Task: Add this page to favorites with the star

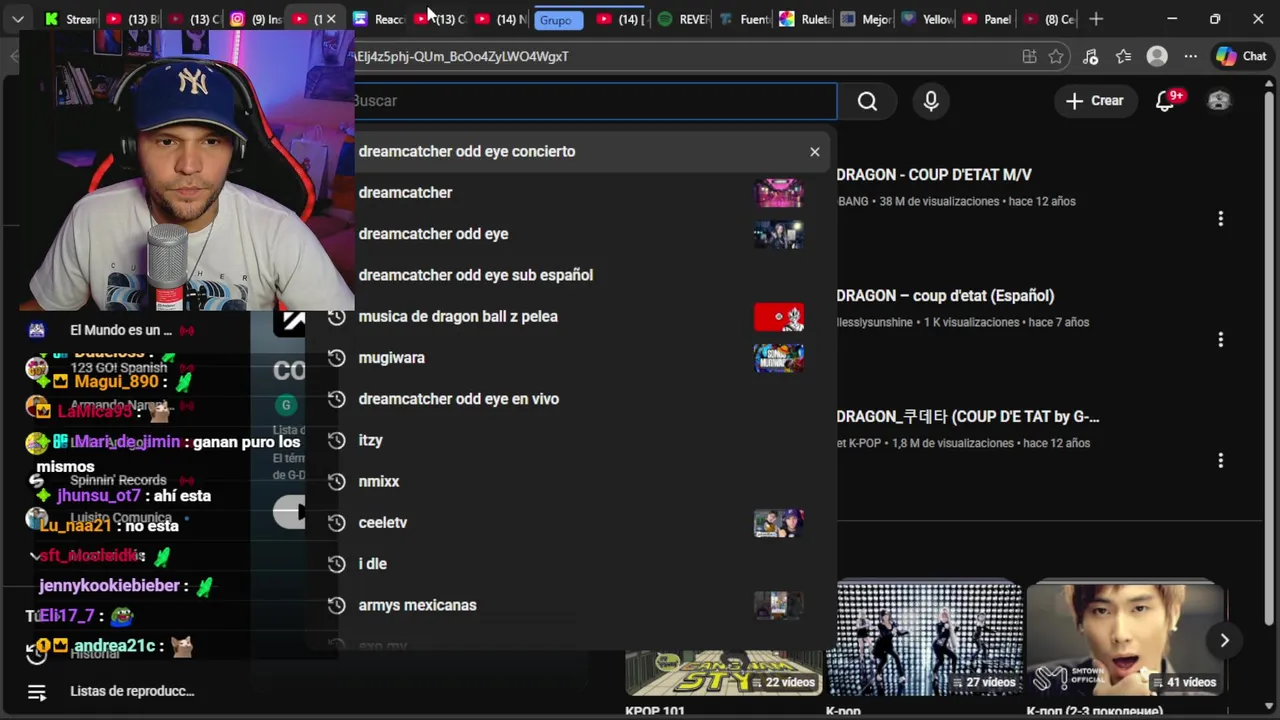Action: pyautogui.click(x=1056, y=57)
